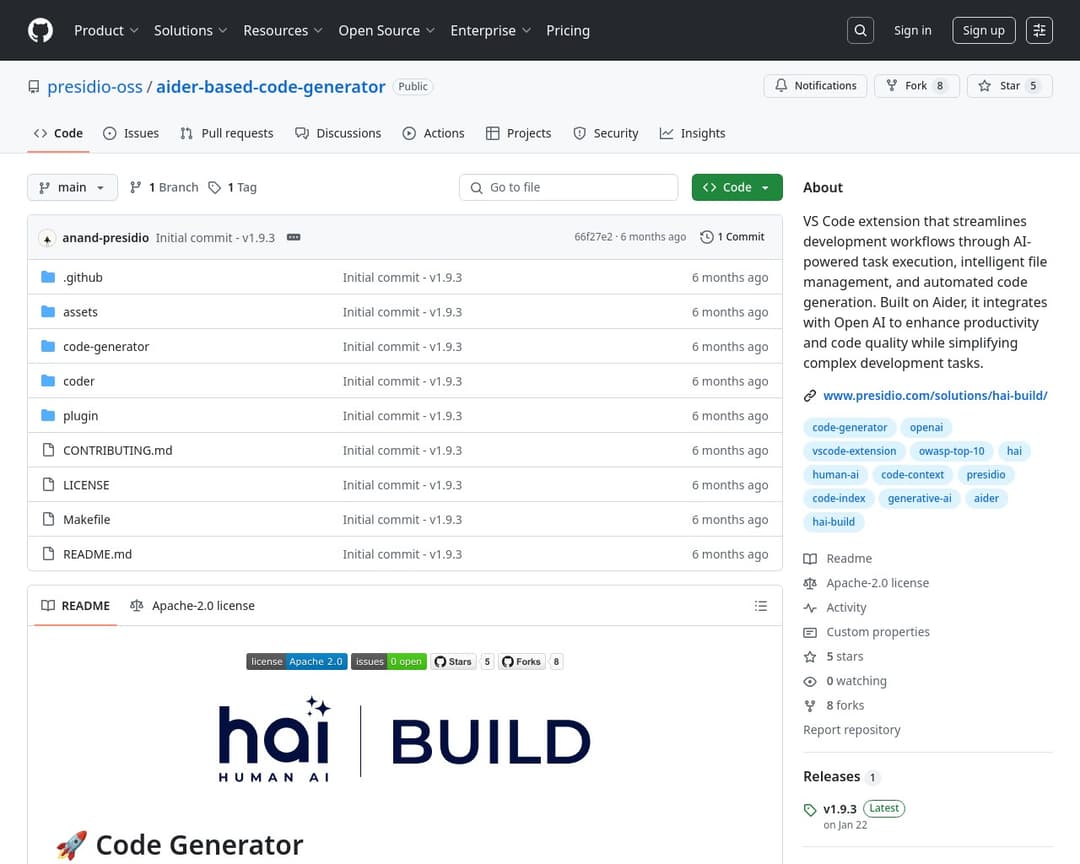Click the license Apache 2.0 badge

click(x=297, y=661)
